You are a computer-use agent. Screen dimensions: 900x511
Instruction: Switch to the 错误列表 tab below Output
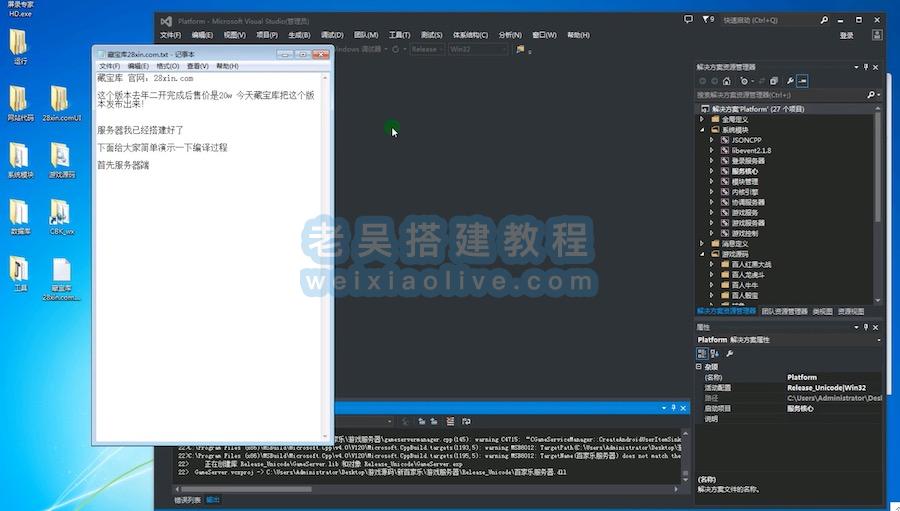(188, 500)
